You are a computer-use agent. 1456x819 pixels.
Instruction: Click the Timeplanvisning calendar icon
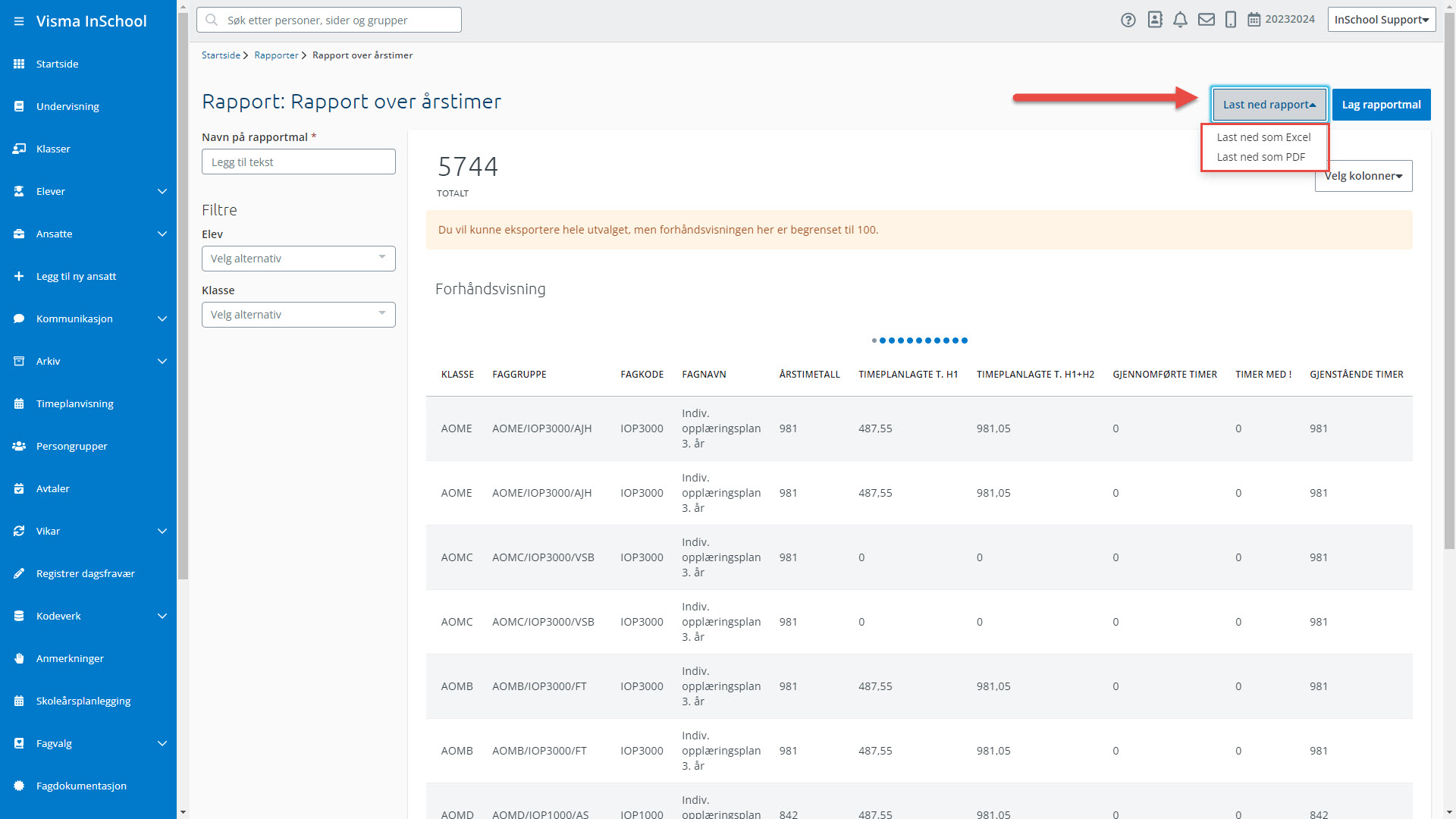[x=19, y=403]
